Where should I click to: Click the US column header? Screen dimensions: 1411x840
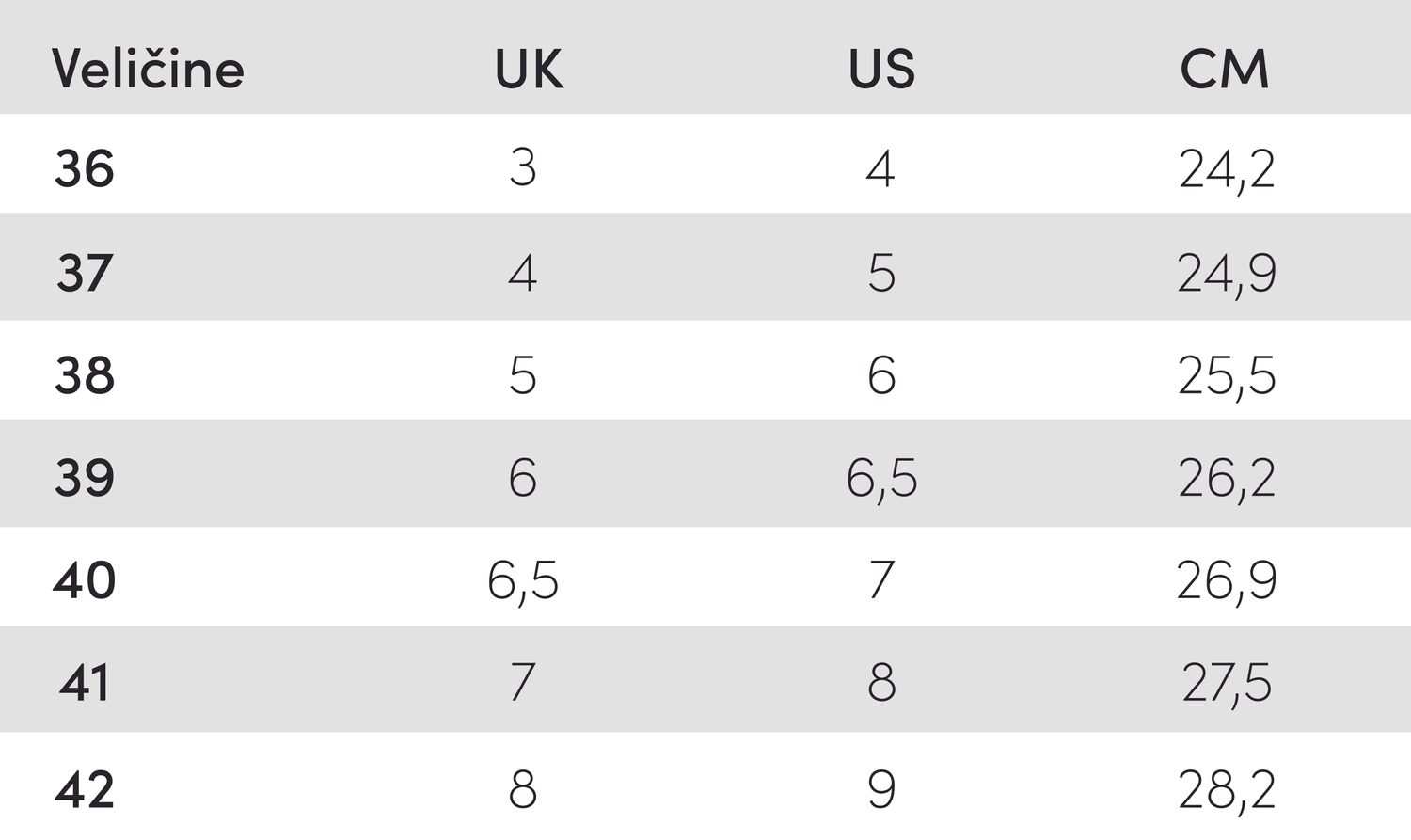coord(881,69)
